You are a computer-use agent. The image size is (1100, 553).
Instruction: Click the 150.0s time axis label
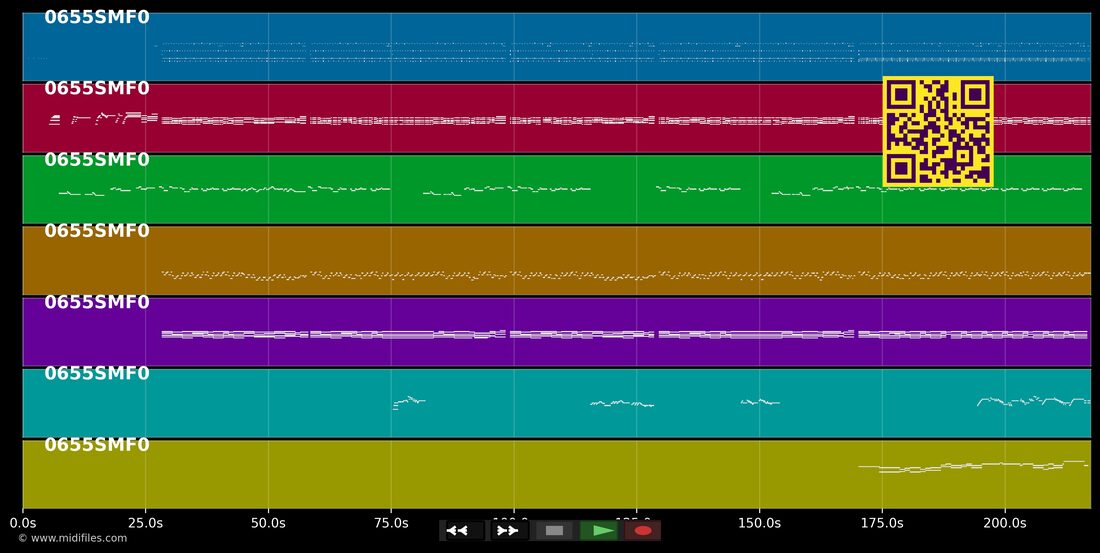point(759,523)
